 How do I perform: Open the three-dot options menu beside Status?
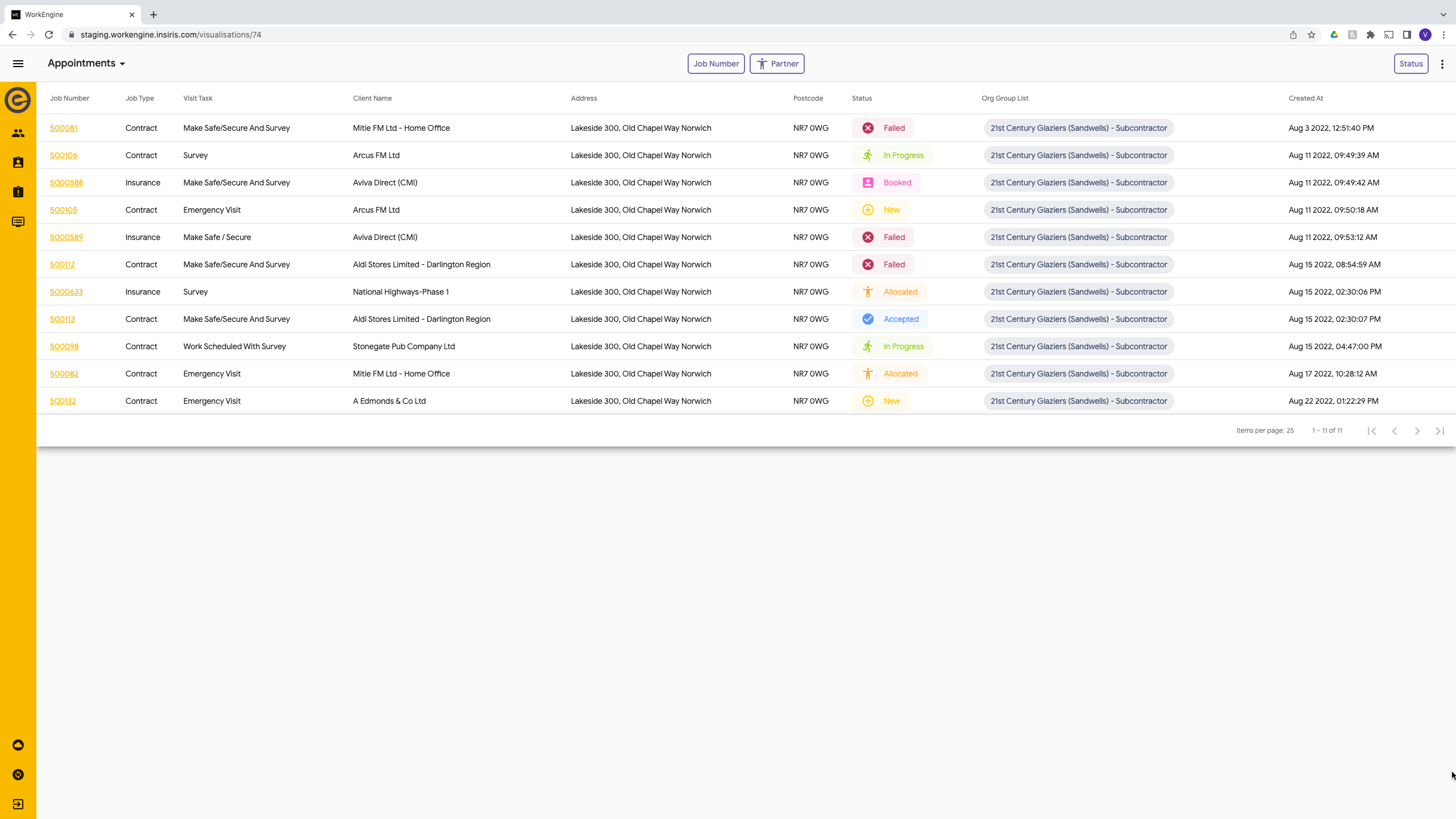click(x=1442, y=64)
